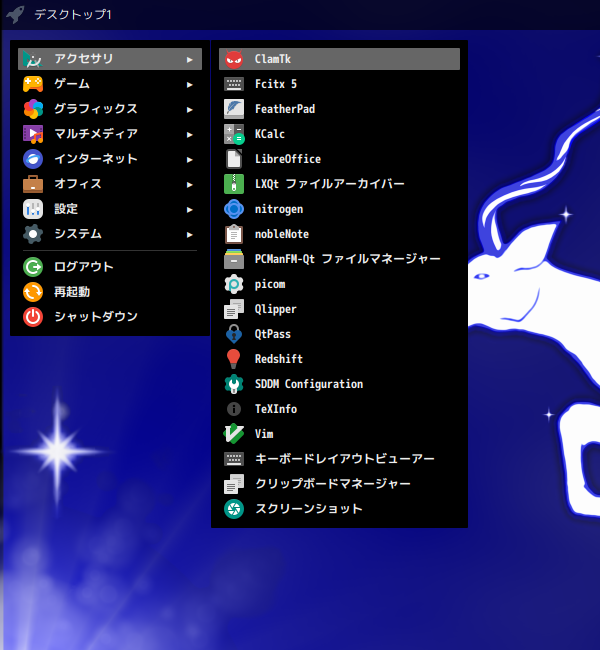This screenshot has width=600, height=650.
Task: Click the オフィス briefcase icon
Action: [x=33, y=184]
